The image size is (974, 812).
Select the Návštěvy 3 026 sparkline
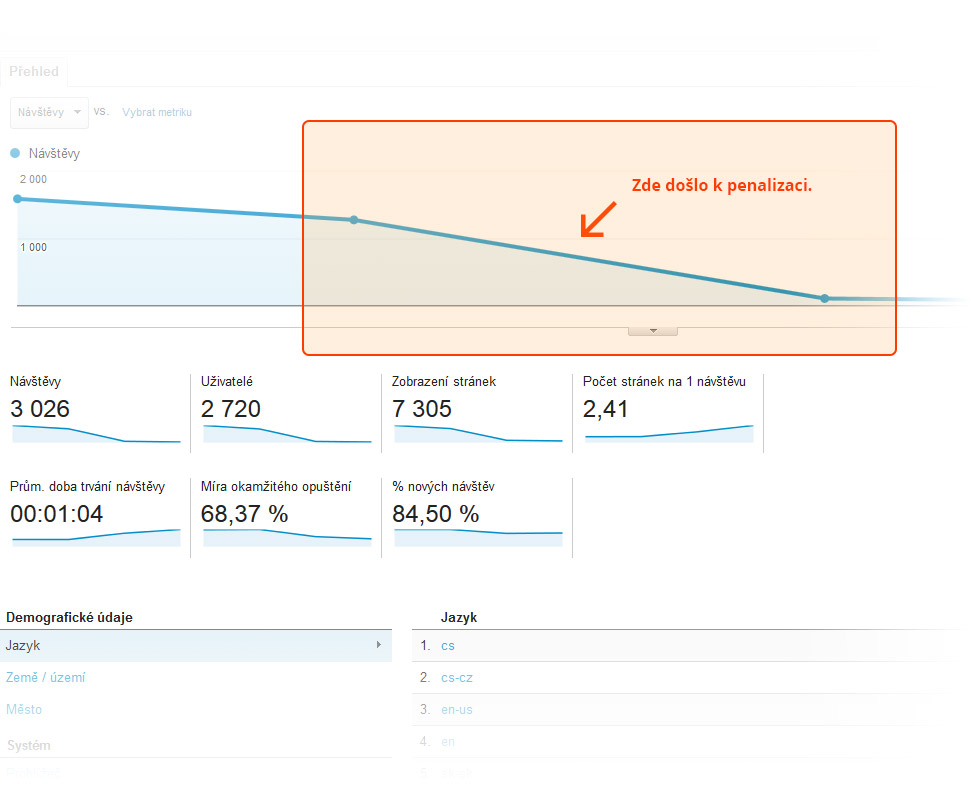[96, 433]
